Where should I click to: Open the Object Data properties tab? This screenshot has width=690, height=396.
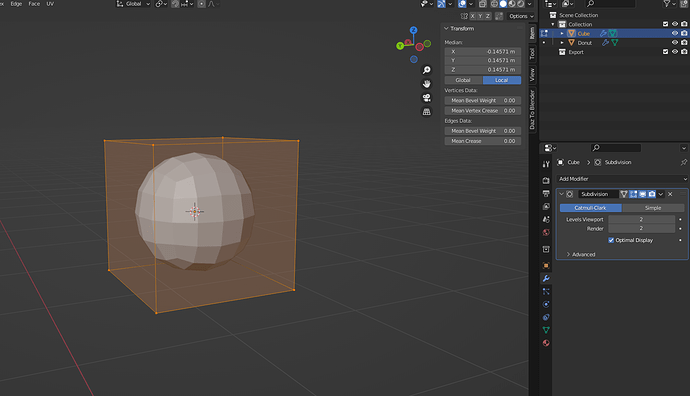coord(546,330)
